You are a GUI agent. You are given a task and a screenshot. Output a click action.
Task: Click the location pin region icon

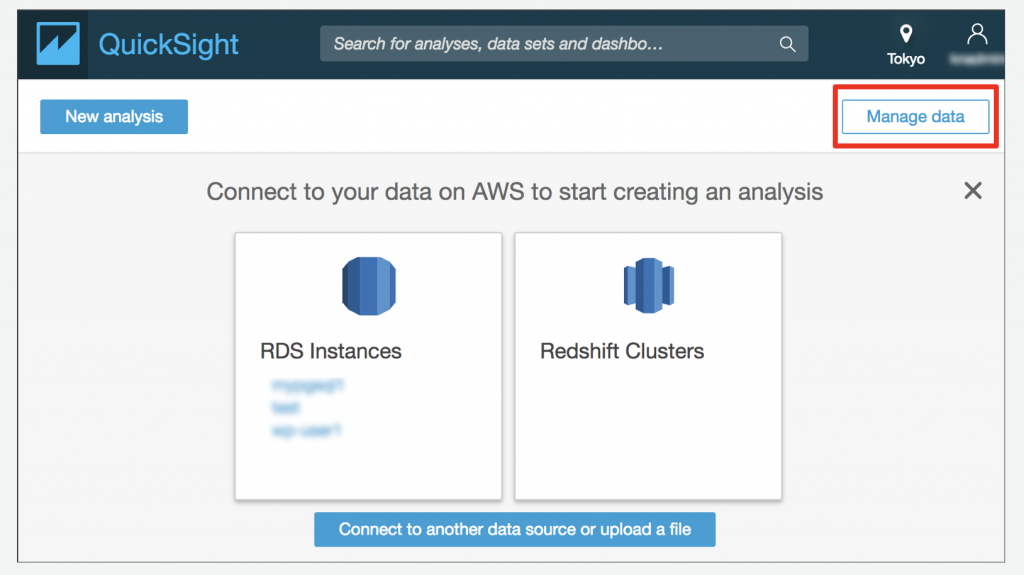[x=906, y=34]
